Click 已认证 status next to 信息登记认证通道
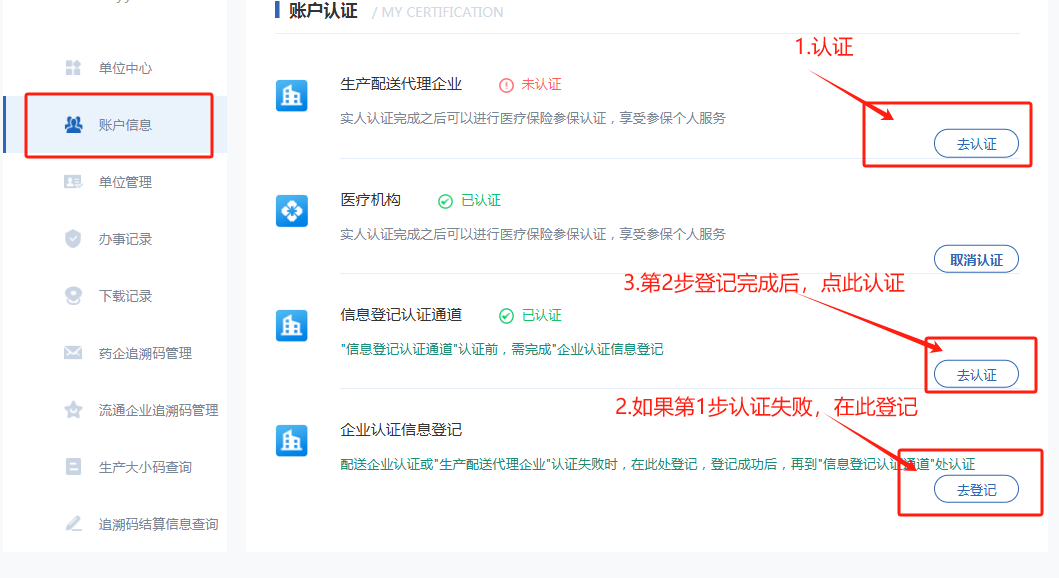 (x=542, y=315)
